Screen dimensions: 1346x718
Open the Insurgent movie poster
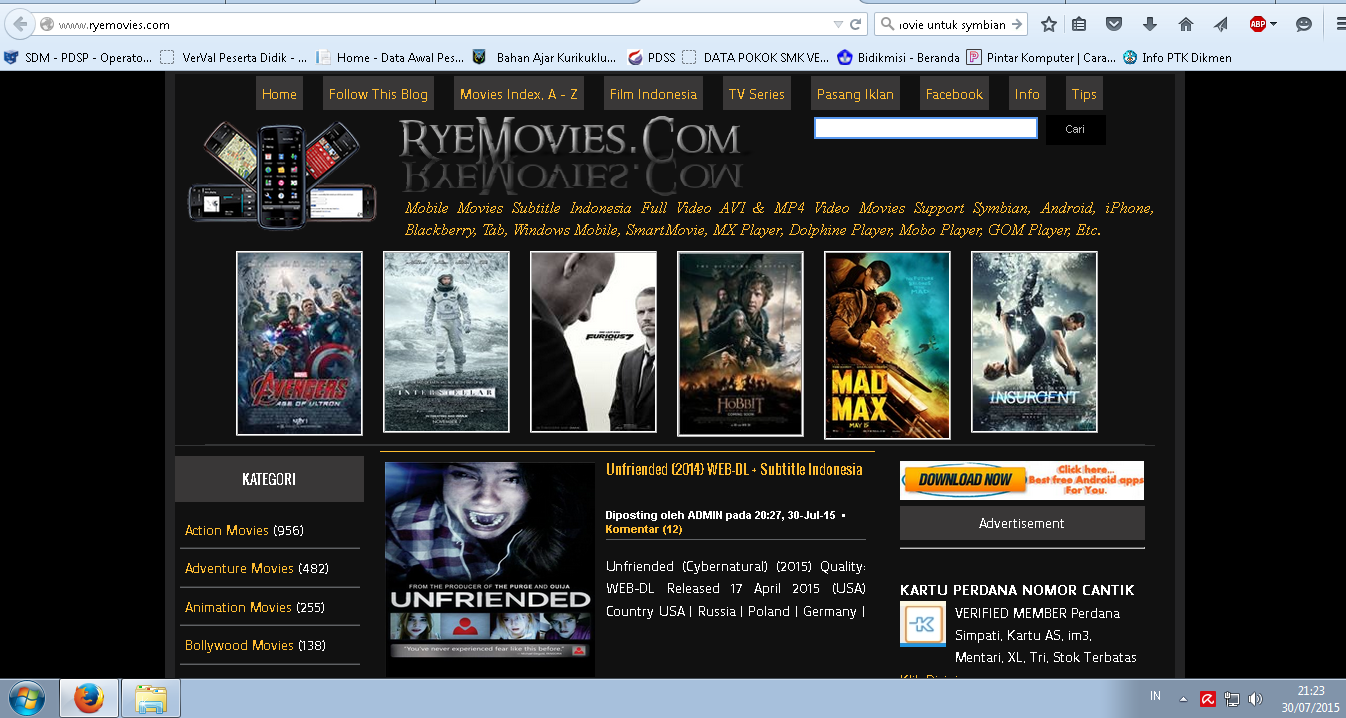[x=1034, y=341]
